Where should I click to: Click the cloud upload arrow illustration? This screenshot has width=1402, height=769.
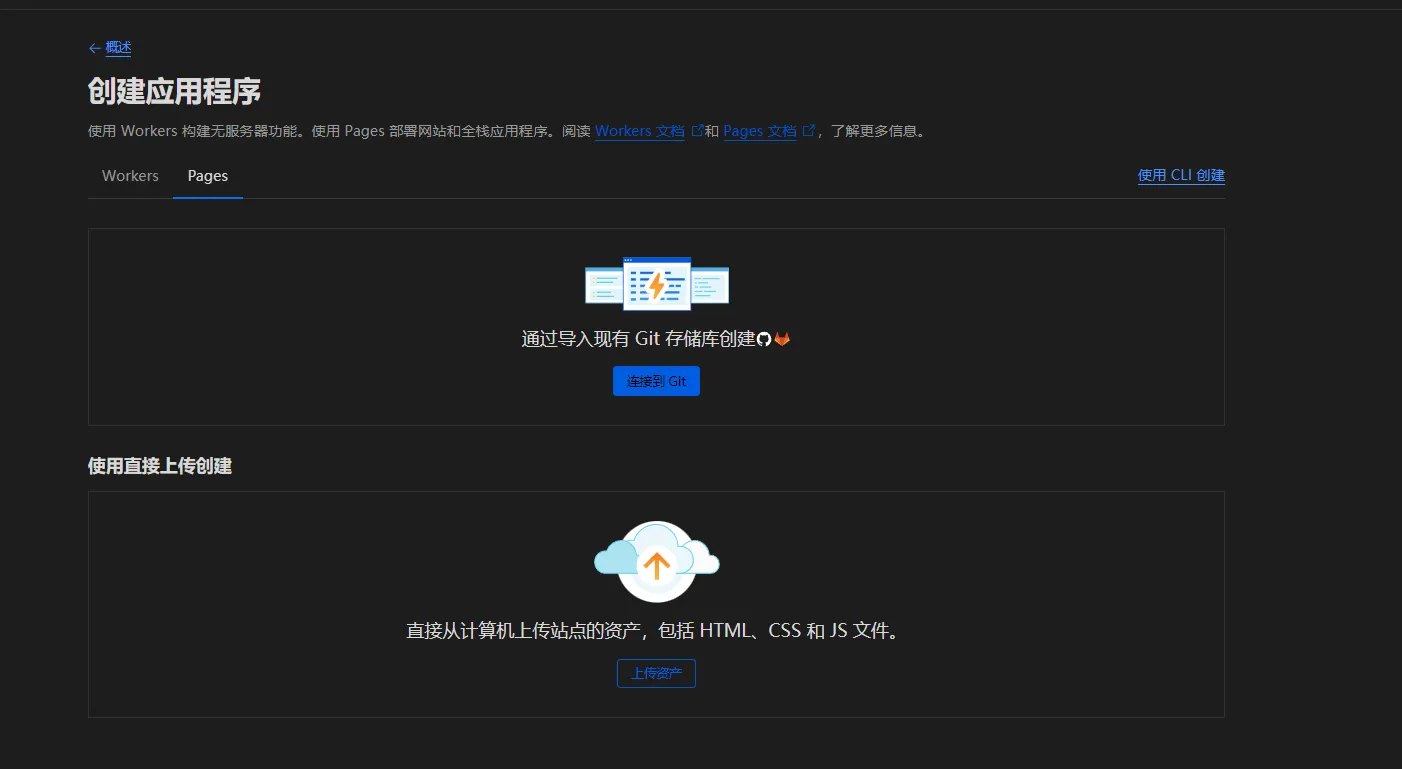pos(656,562)
